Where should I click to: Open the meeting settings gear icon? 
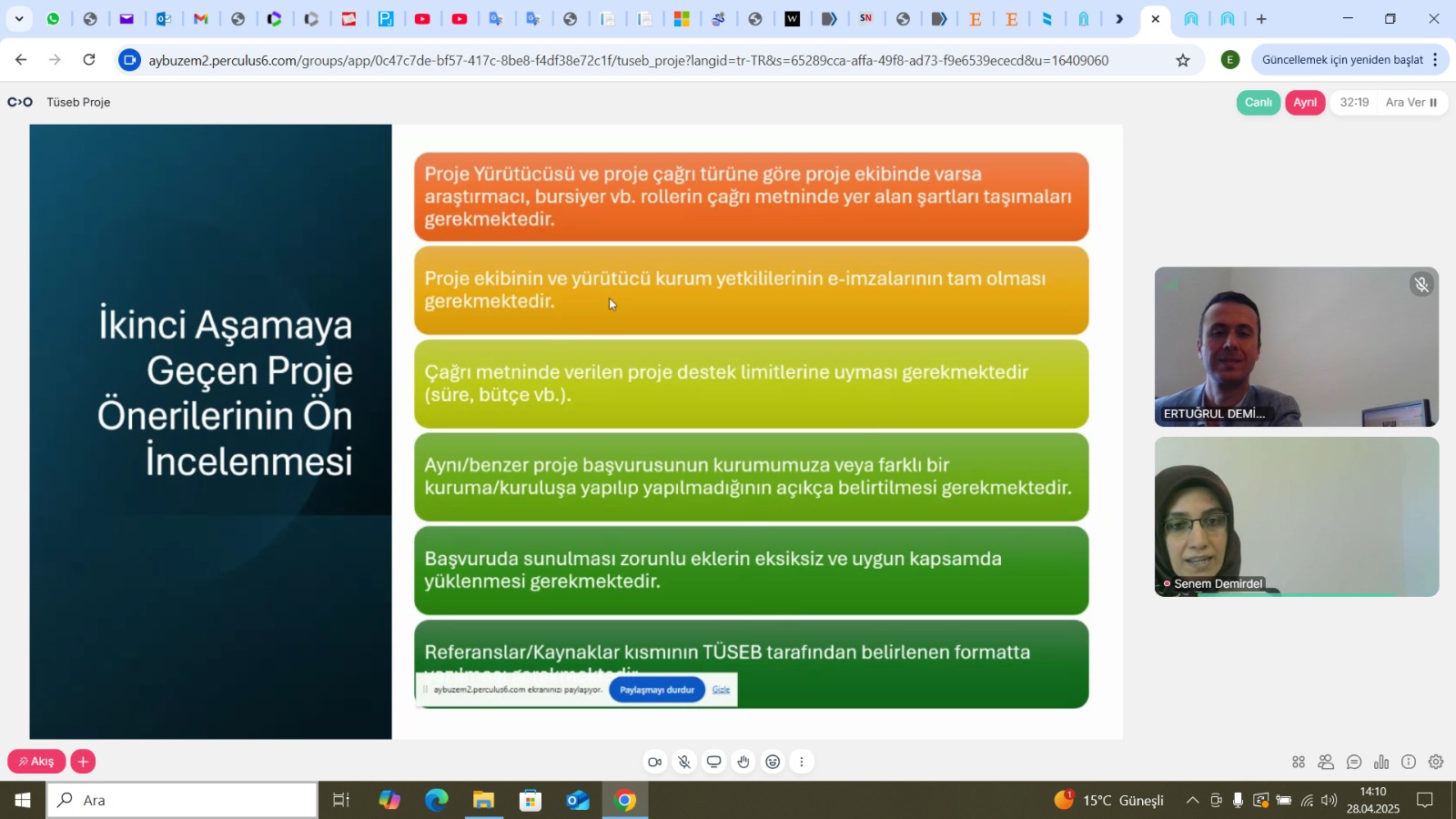(x=1436, y=763)
